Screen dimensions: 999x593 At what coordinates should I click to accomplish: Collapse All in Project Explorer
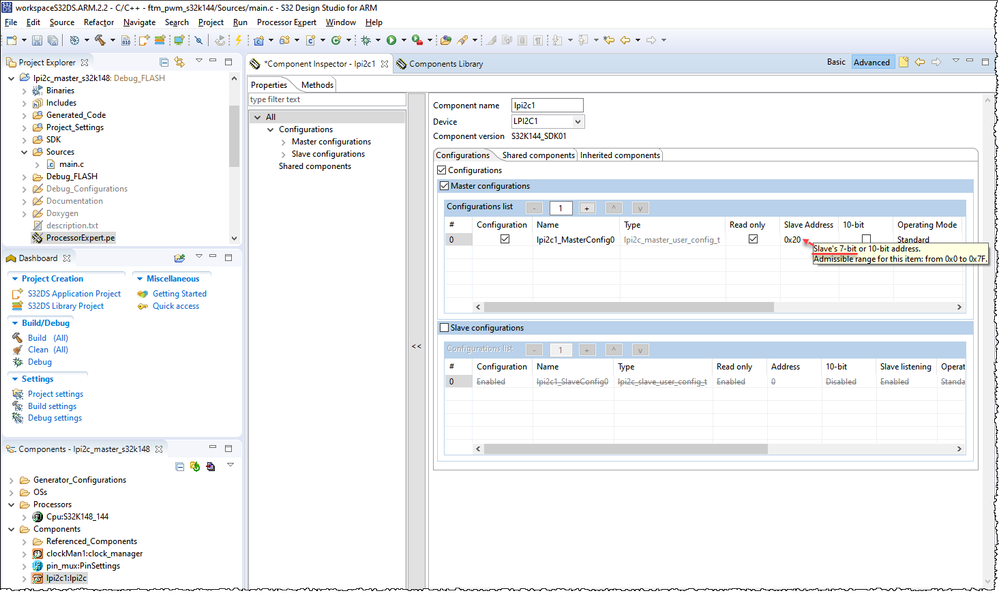pos(164,62)
